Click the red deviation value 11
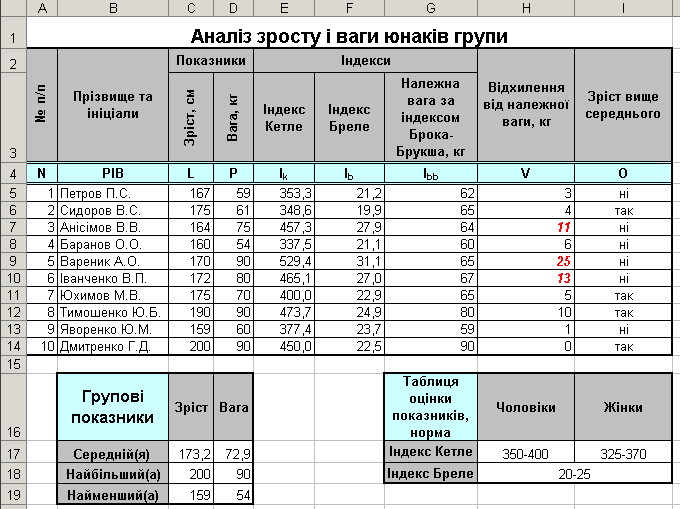Image resolution: width=680 pixels, height=509 pixels. click(x=526, y=227)
